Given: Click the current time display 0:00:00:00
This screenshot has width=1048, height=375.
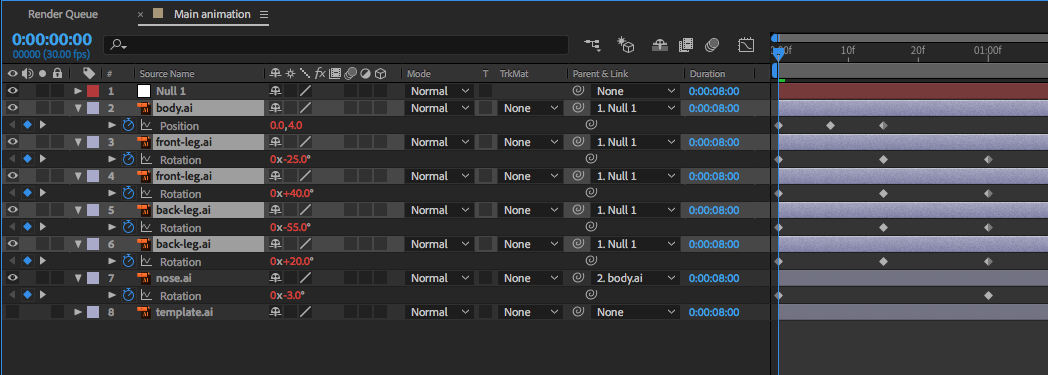Looking at the screenshot, I should (x=51, y=39).
